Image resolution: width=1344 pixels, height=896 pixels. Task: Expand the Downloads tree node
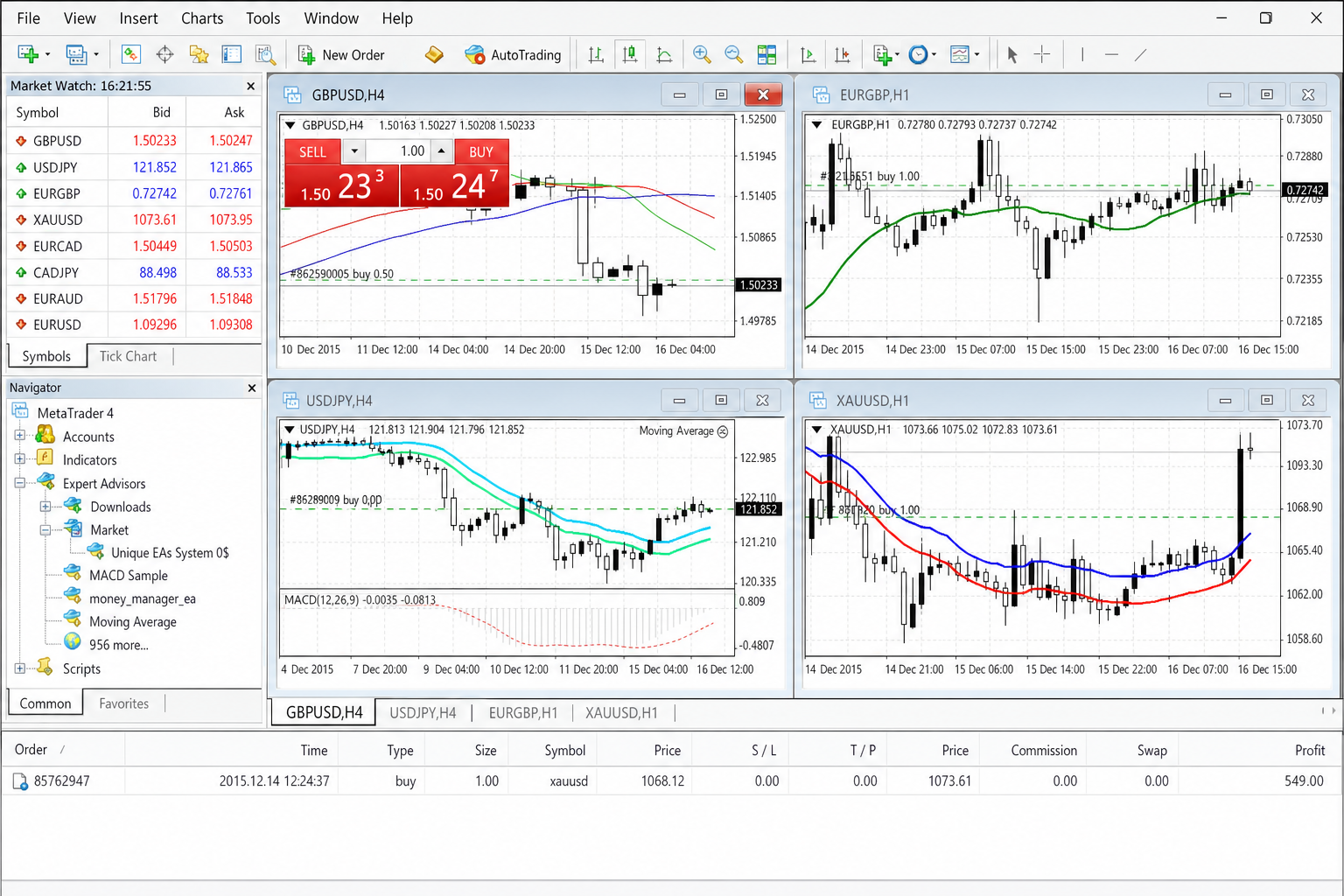pos(45,506)
